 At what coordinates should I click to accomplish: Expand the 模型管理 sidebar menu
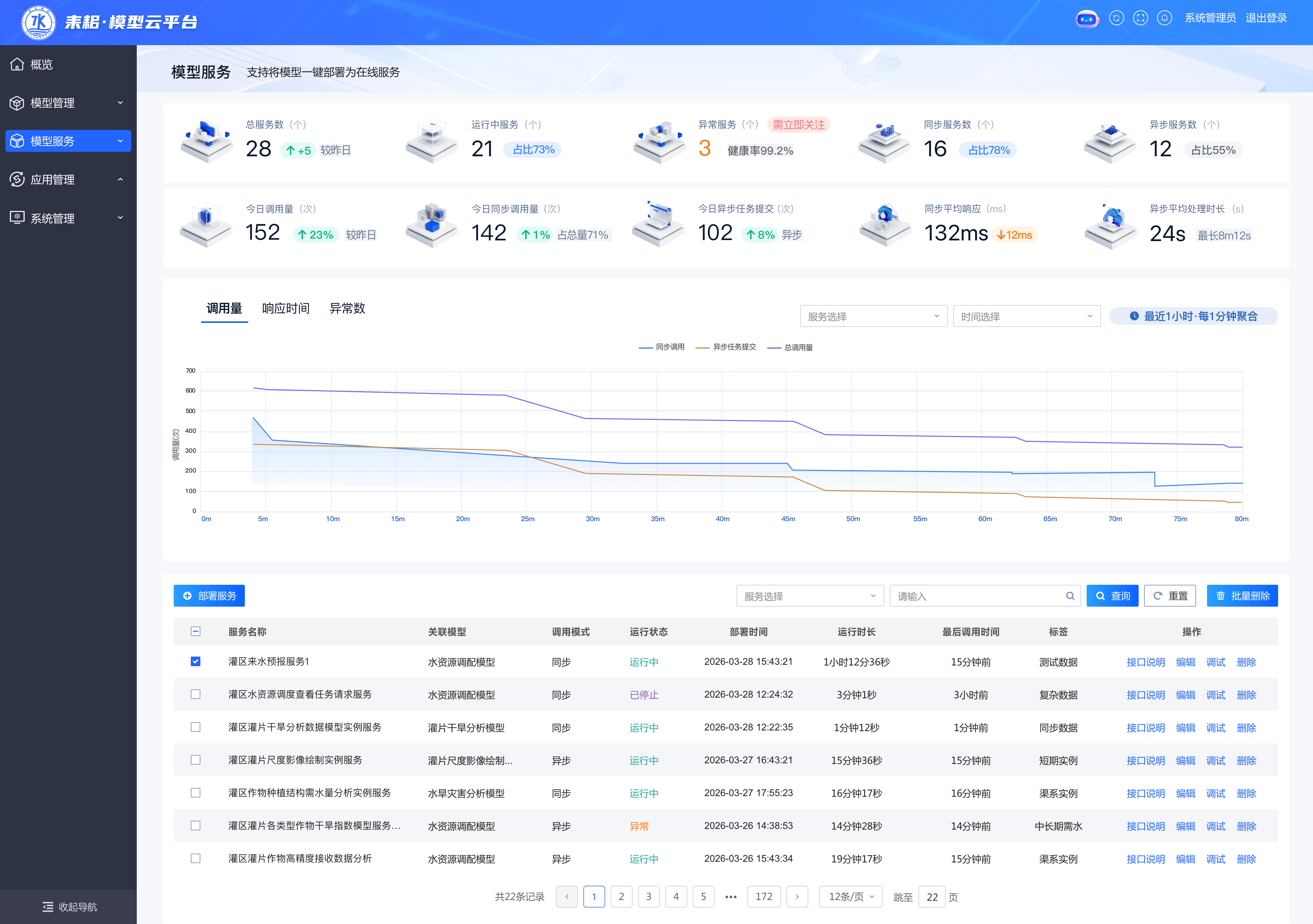[x=68, y=103]
